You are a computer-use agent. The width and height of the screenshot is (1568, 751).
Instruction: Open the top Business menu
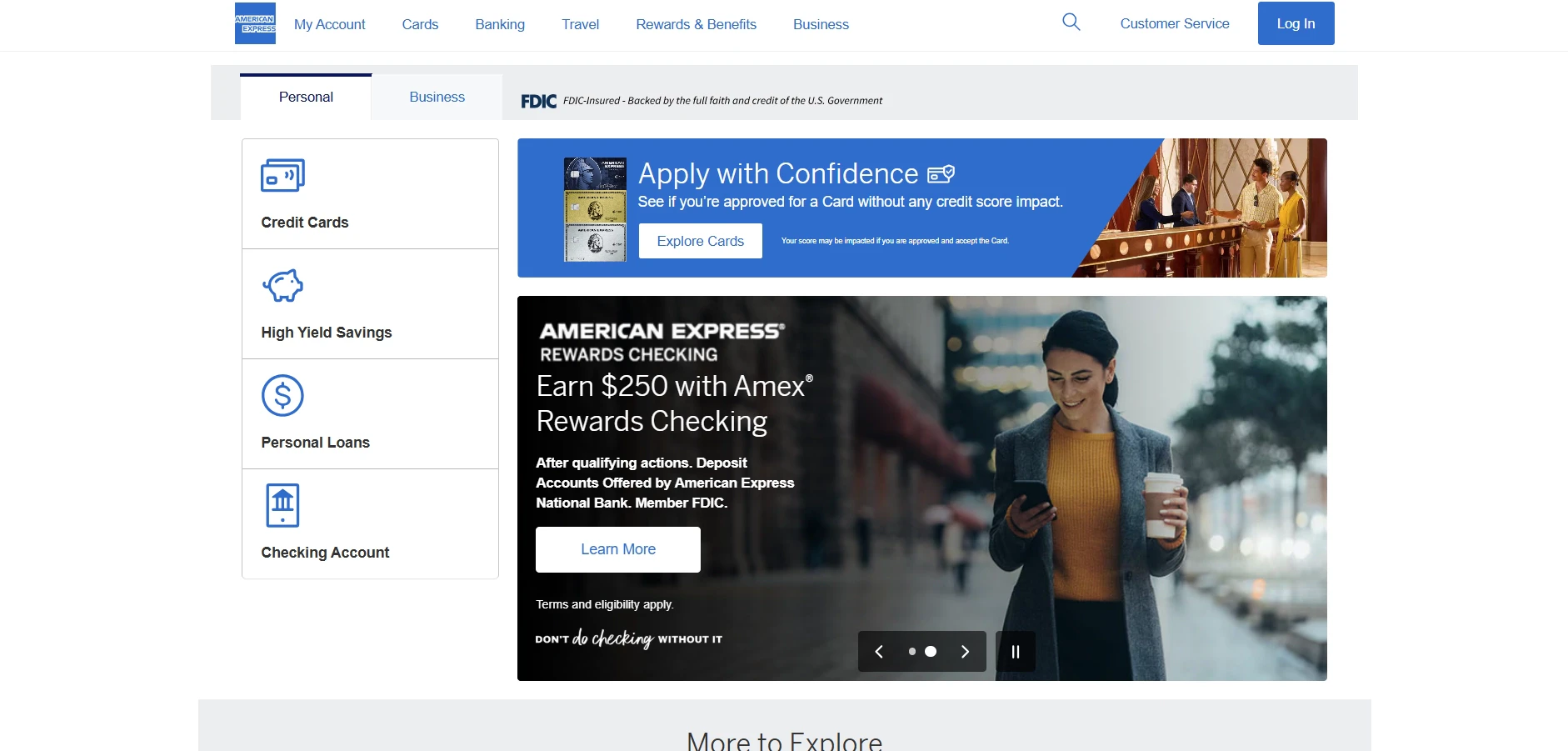tap(821, 25)
